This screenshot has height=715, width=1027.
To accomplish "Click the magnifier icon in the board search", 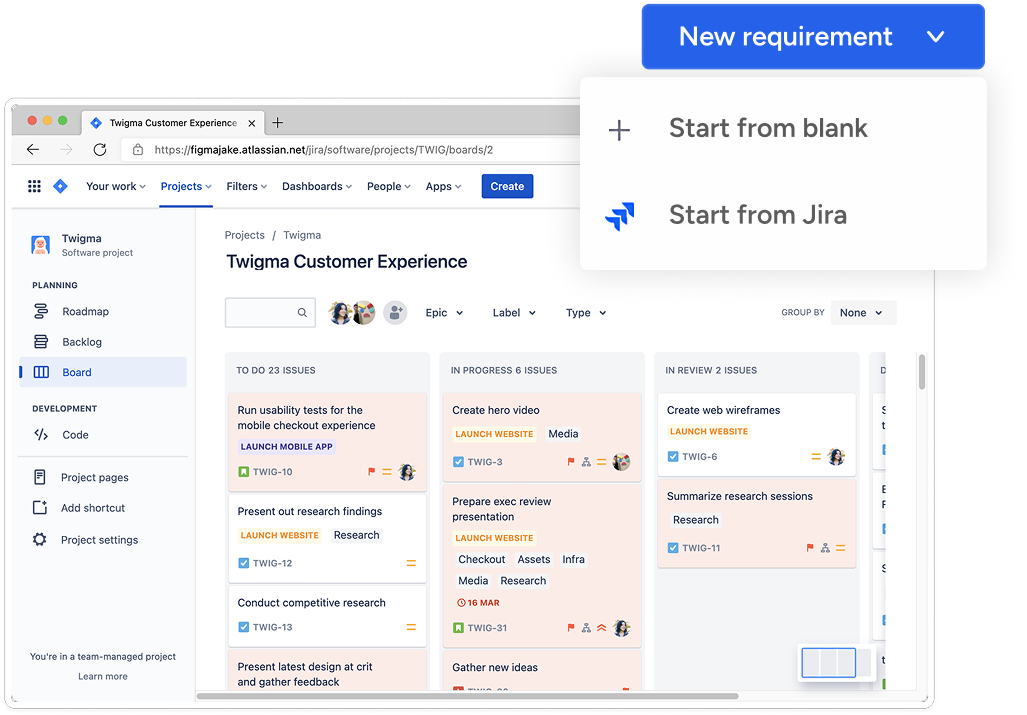I will [303, 312].
